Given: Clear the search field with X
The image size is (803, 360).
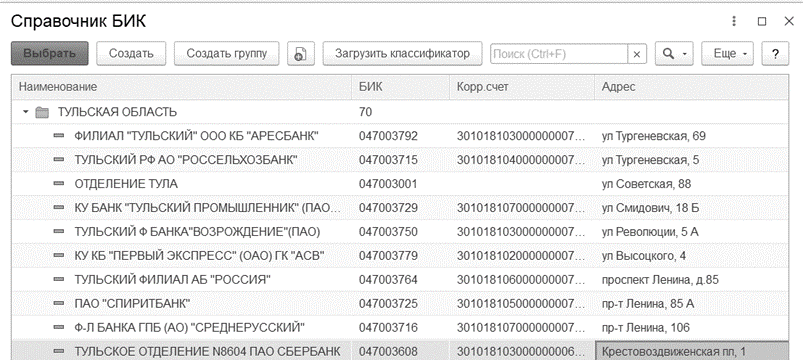Looking at the screenshot, I should [x=637, y=54].
